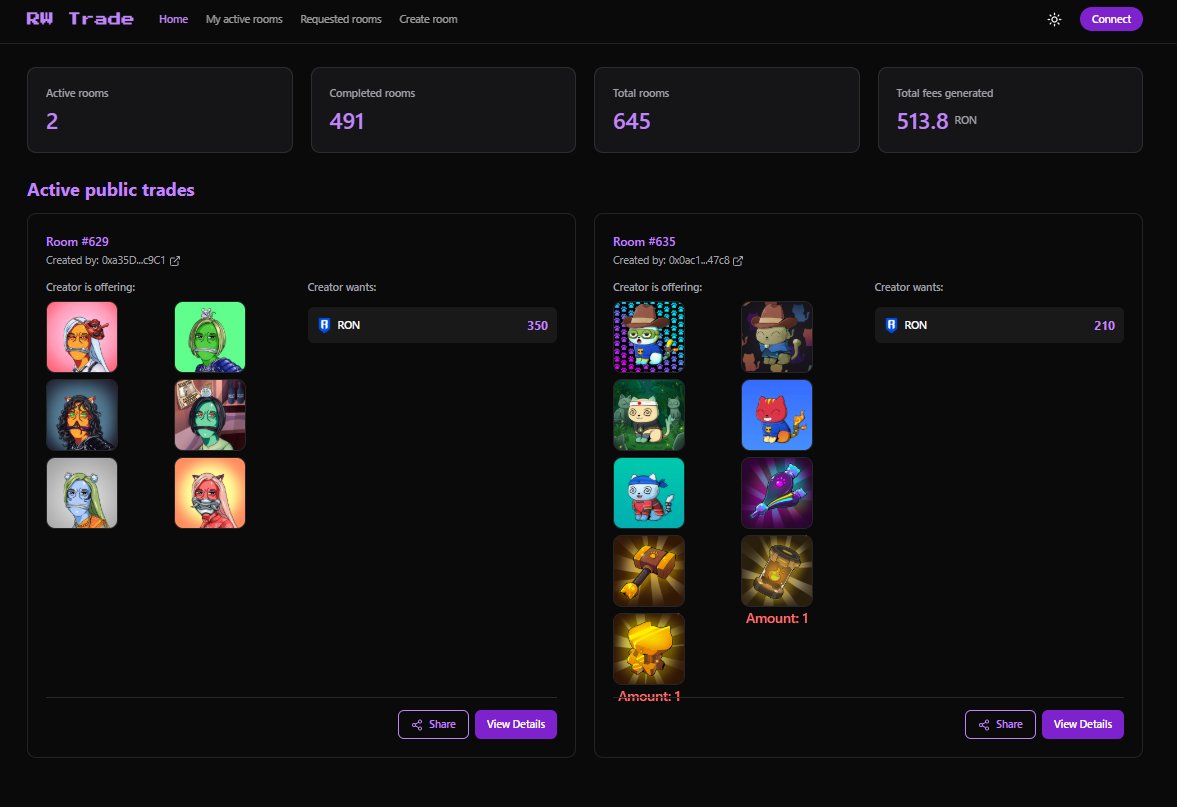
Task: Click the Active public trades heading
Action: pyautogui.click(x=111, y=190)
